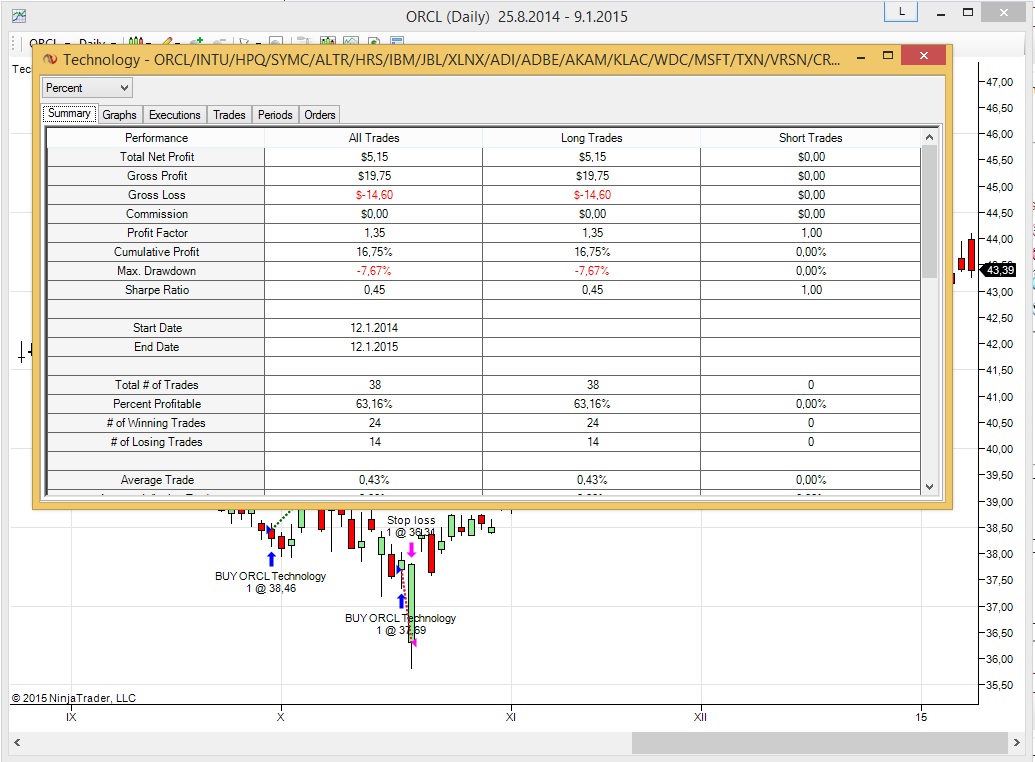Viewport: 1035px width, 762px height.
Task: Select the Periods tab
Action: click(275, 115)
